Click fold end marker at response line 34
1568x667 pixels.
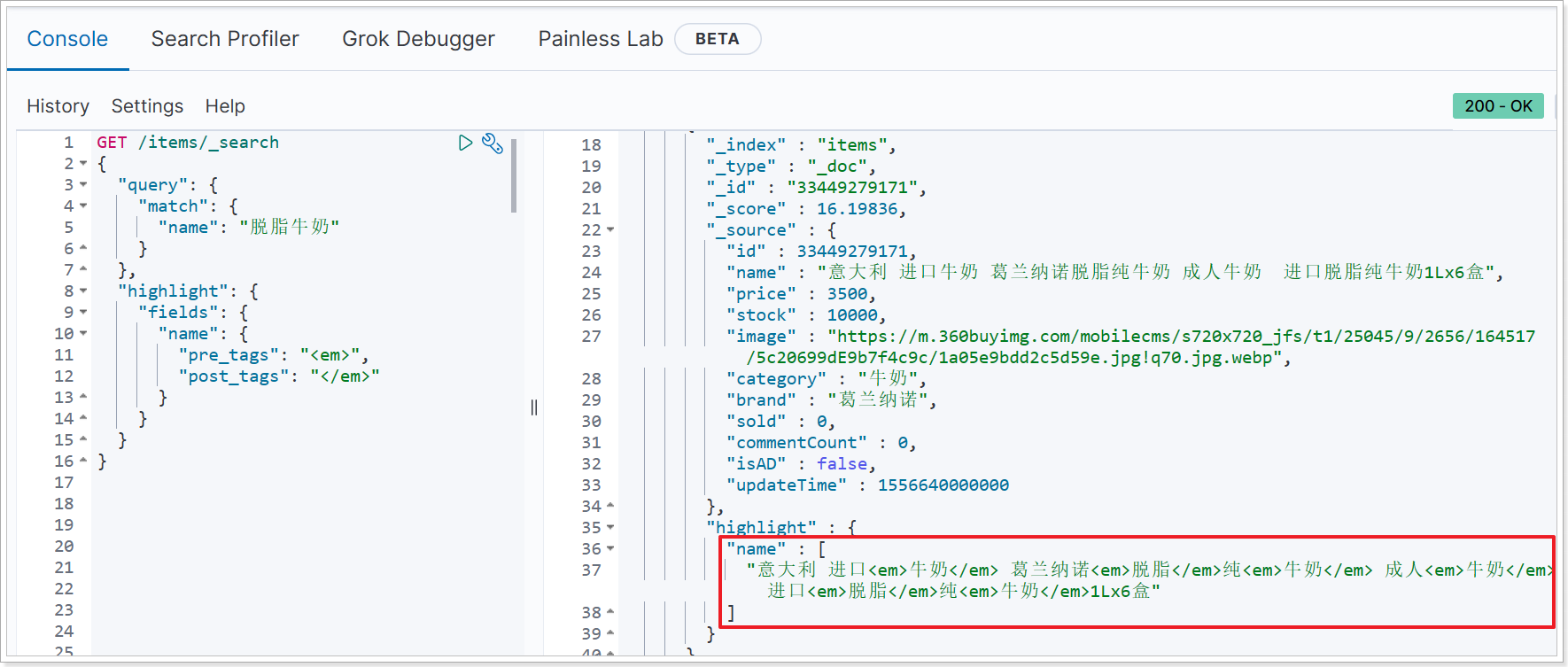pyautogui.click(x=610, y=507)
